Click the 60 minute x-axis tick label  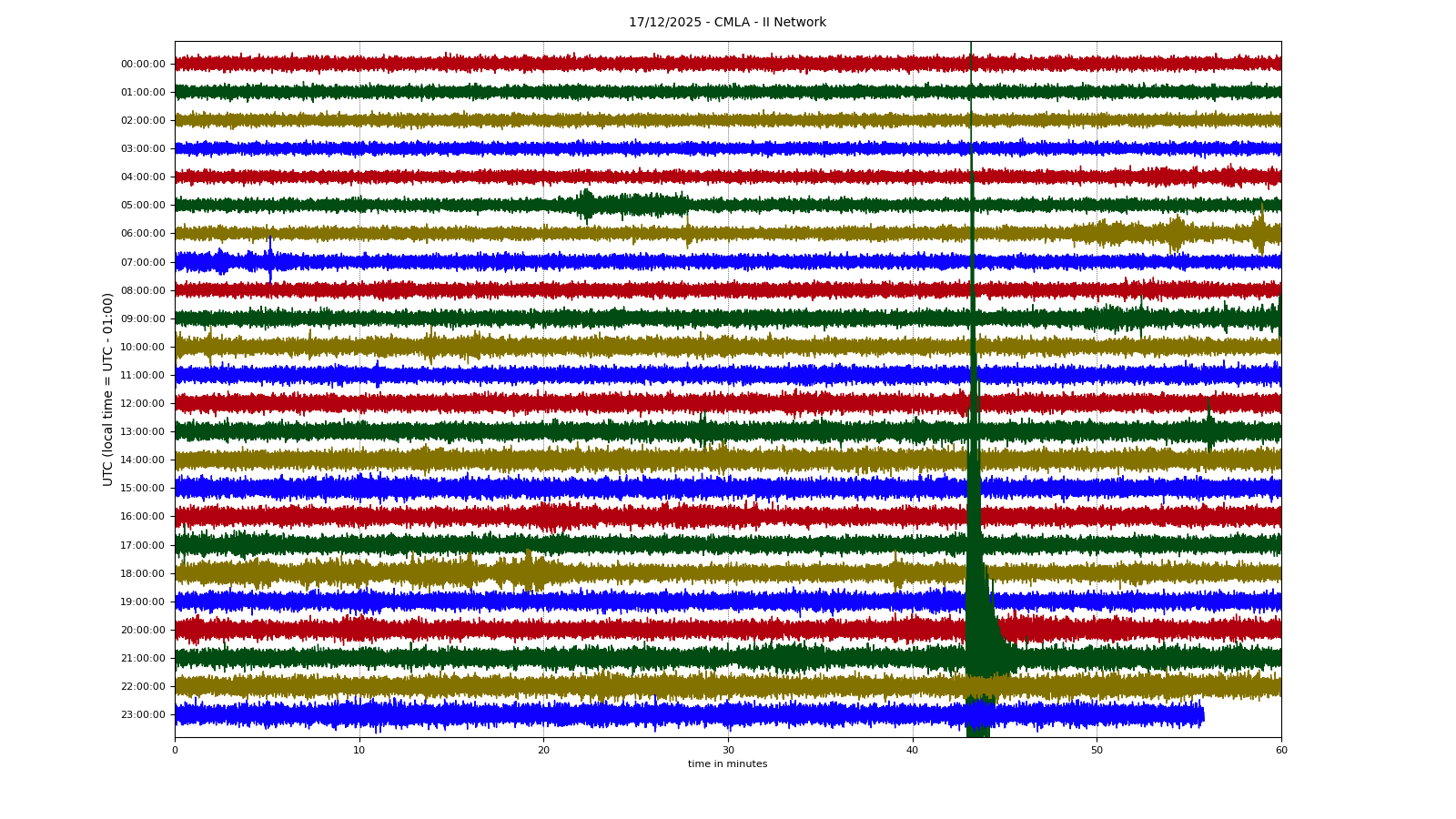pos(1281,750)
